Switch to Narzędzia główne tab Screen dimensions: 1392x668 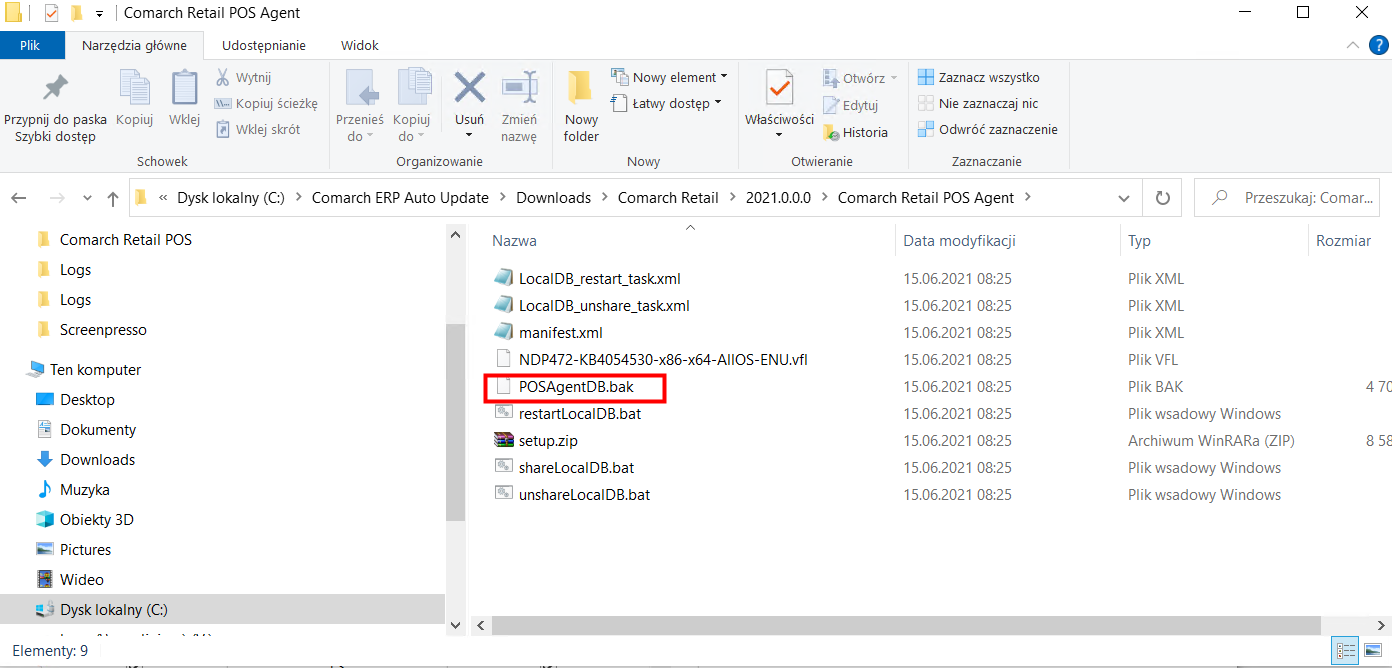pyautogui.click(x=134, y=45)
